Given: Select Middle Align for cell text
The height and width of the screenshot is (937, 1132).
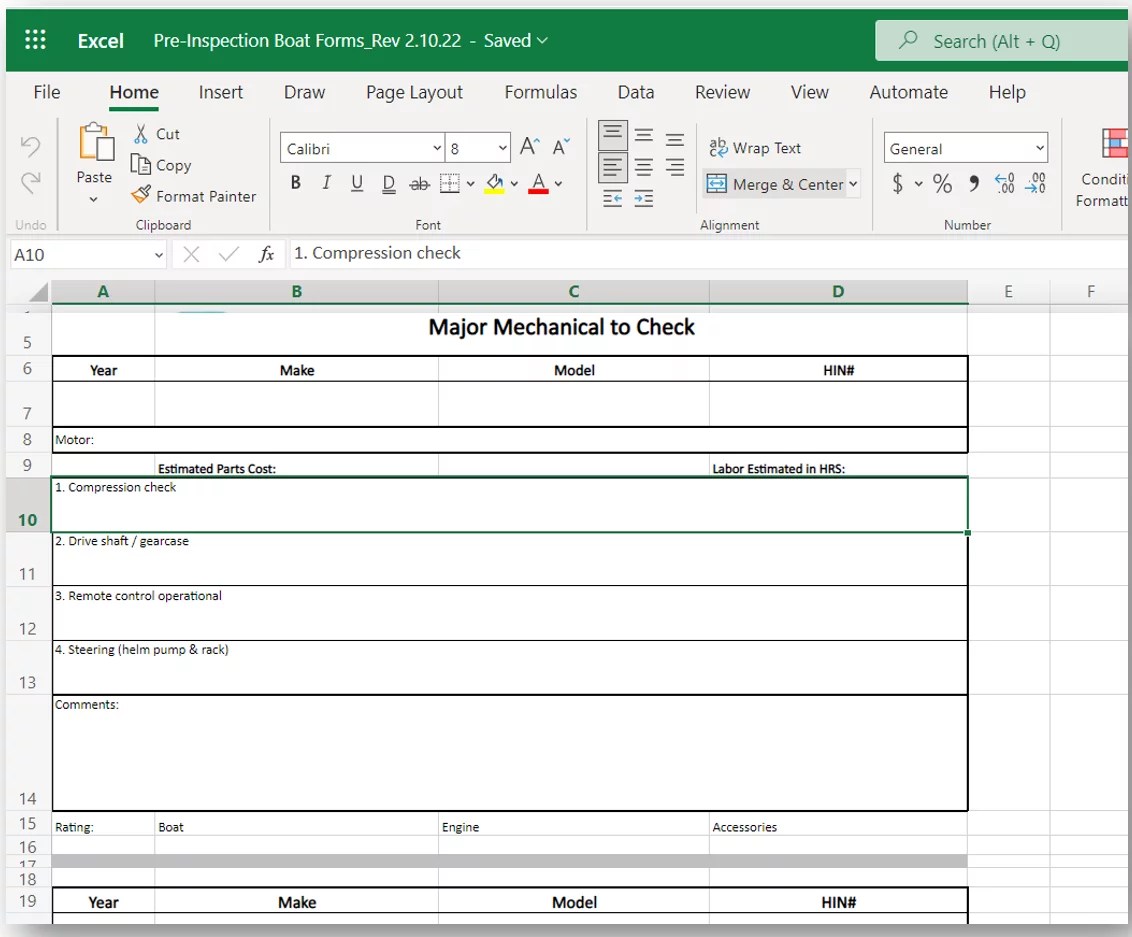Looking at the screenshot, I should coord(644,135).
